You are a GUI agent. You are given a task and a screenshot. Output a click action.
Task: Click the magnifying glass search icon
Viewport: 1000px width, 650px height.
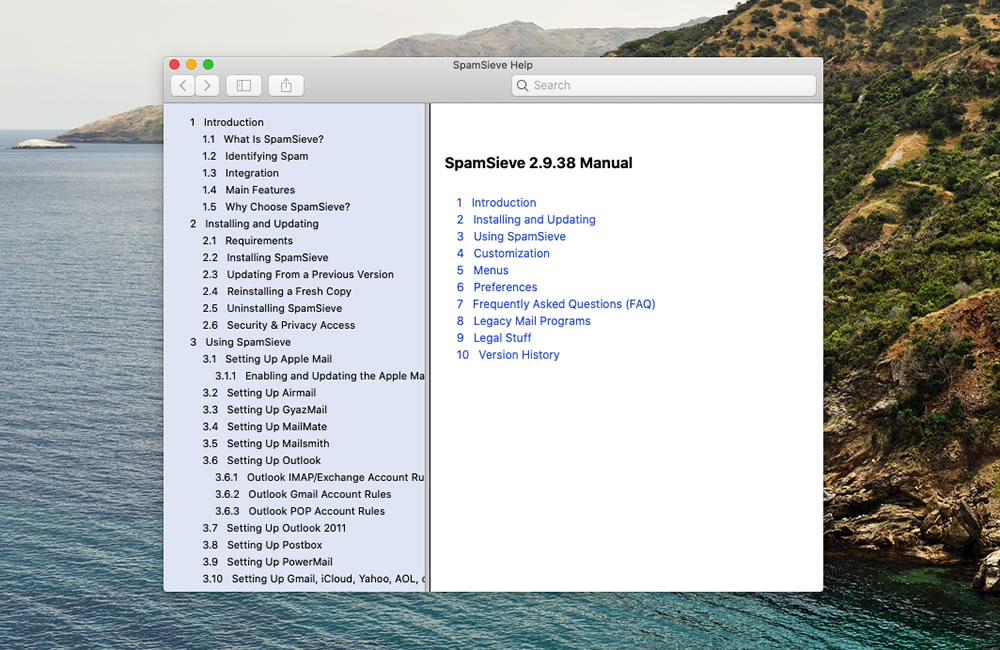pyautogui.click(x=522, y=85)
